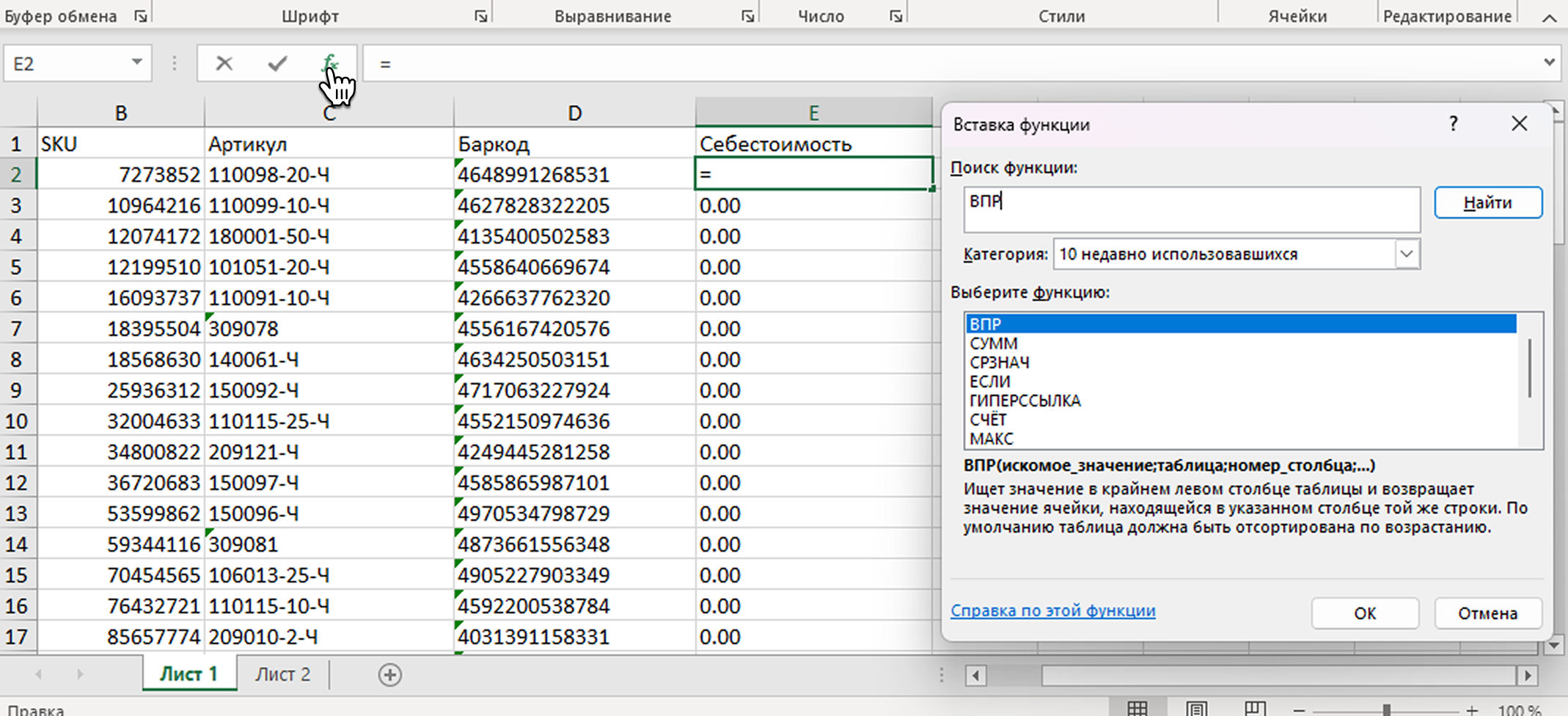This screenshot has width=1568, height=716.
Task: Expand the Name Box dropdown arrow
Action: point(136,63)
